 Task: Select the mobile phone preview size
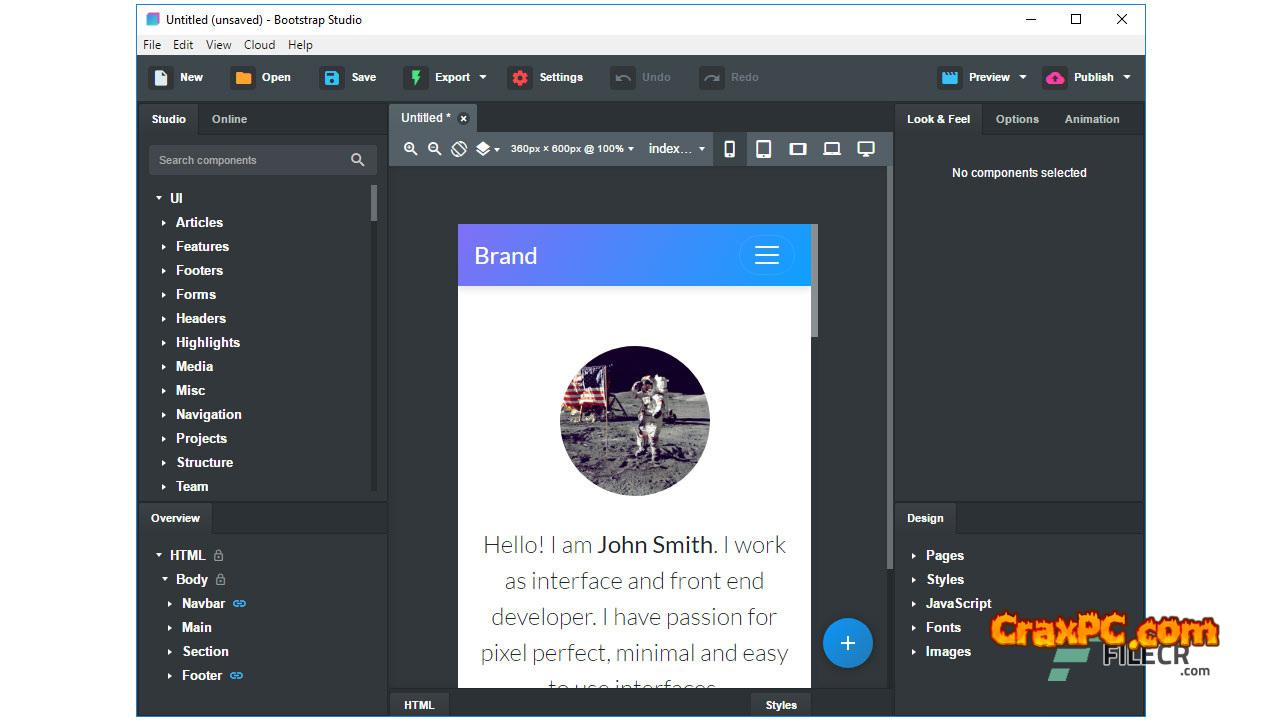pos(730,149)
